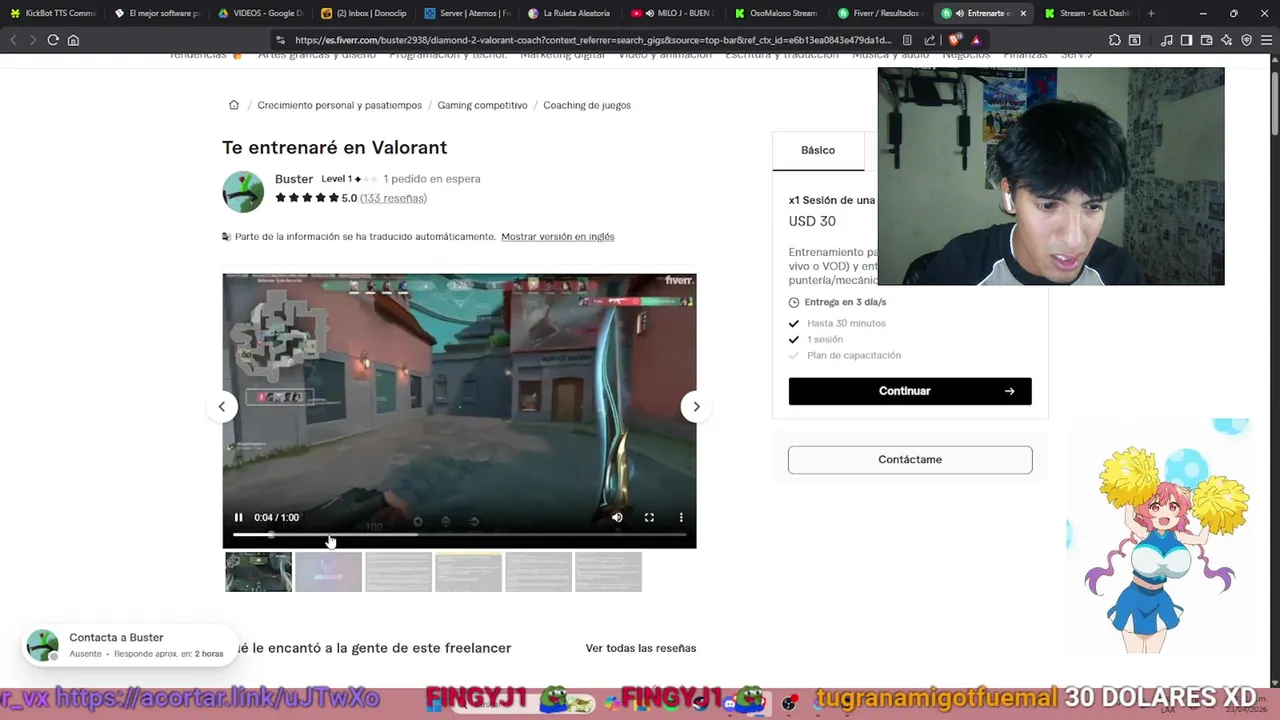
Task: Select fourth yellowish gallery thumbnail
Action: (x=468, y=572)
